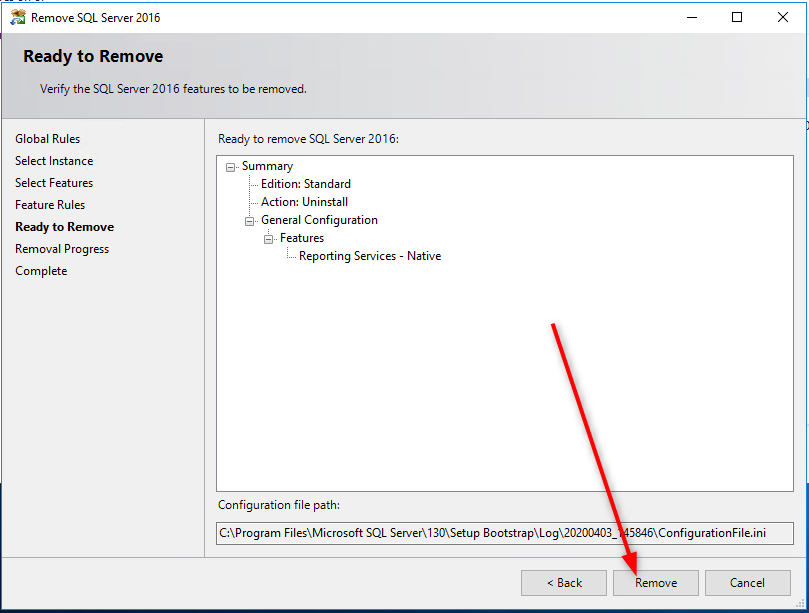Open the Complete step
The width and height of the screenshot is (809, 613).
coord(41,270)
